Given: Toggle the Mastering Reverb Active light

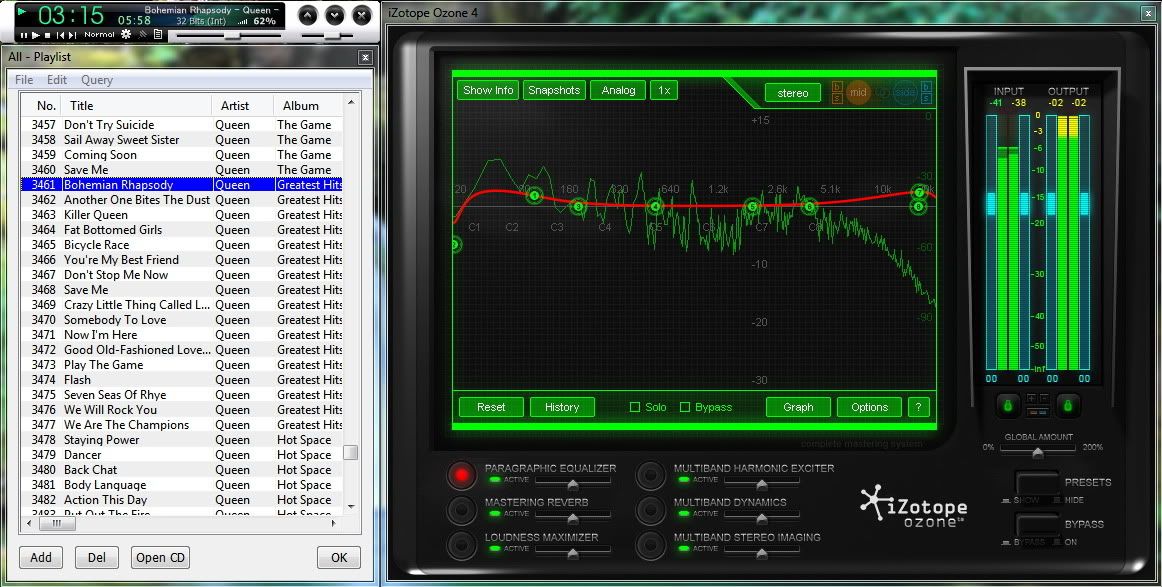Looking at the screenshot, I should tap(495, 514).
